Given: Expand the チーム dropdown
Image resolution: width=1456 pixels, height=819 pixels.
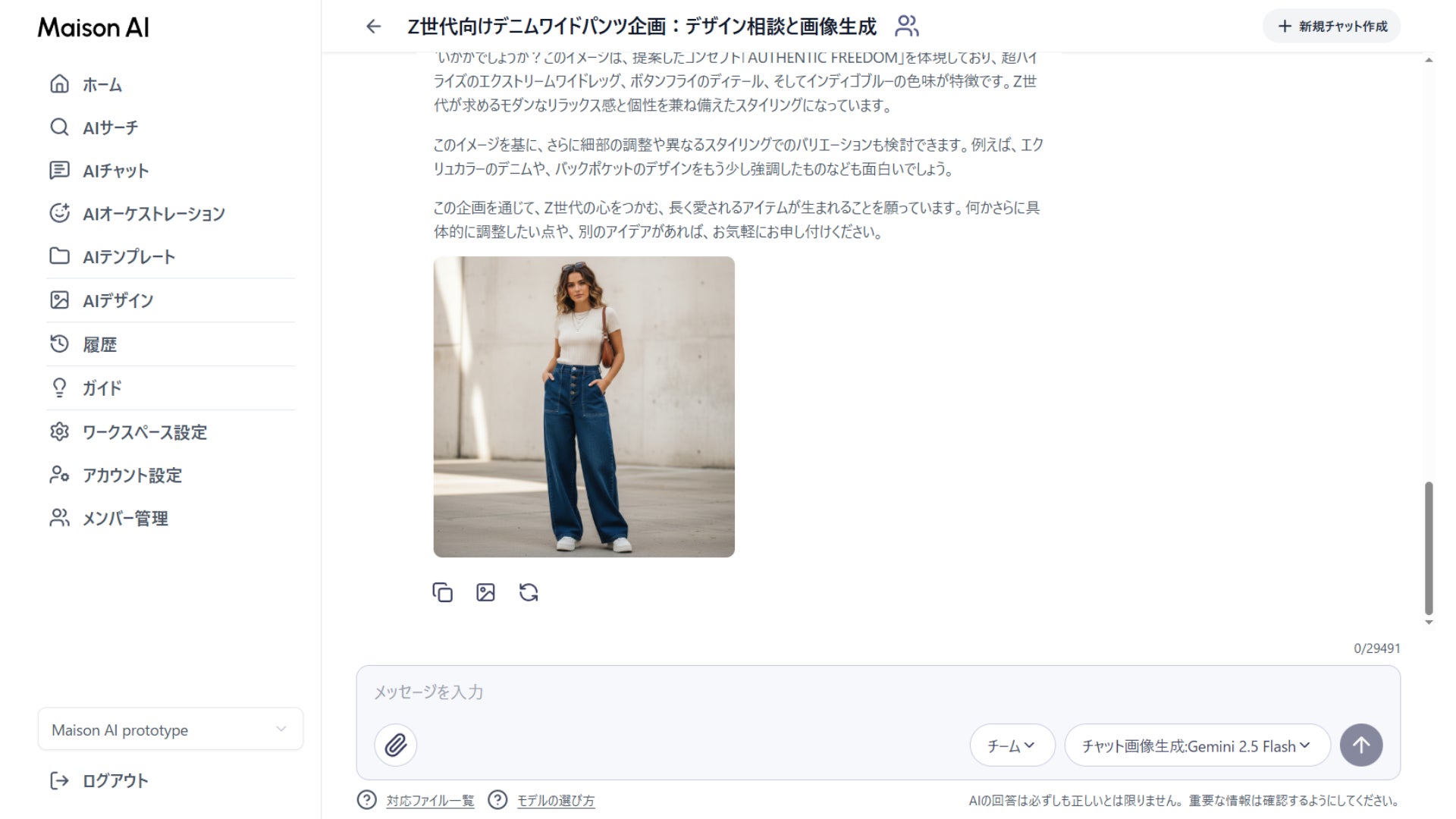Looking at the screenshot, I should coord(1012,745).
